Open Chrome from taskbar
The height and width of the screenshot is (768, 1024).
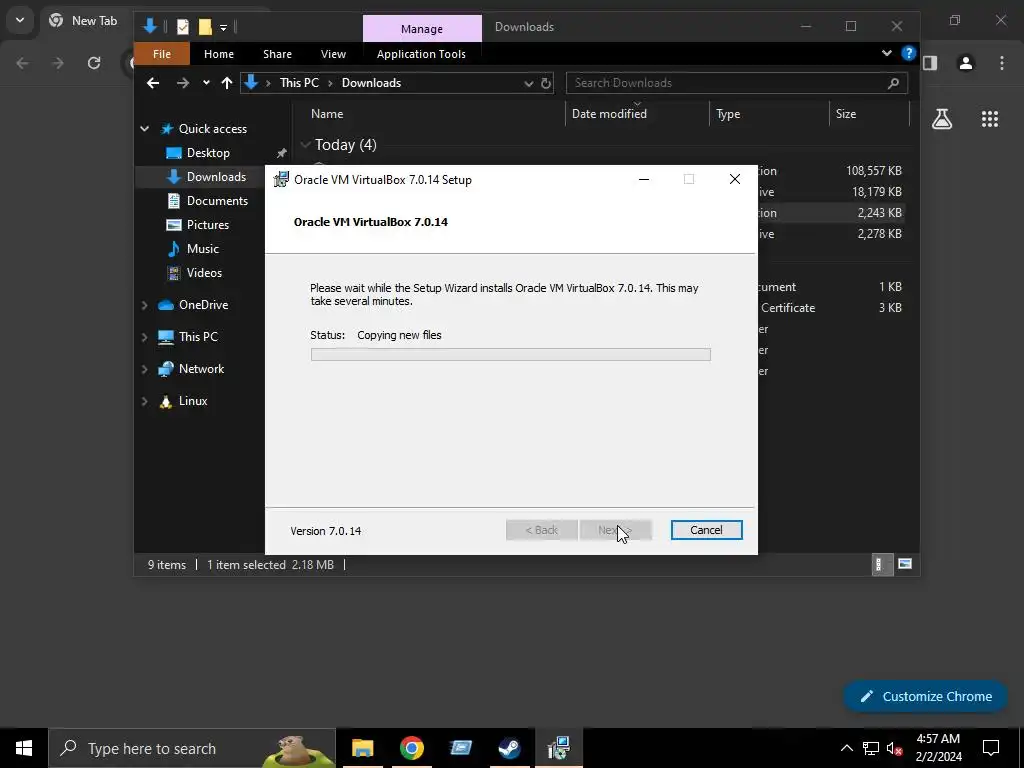pyautogui.click(x=411, y=748)
